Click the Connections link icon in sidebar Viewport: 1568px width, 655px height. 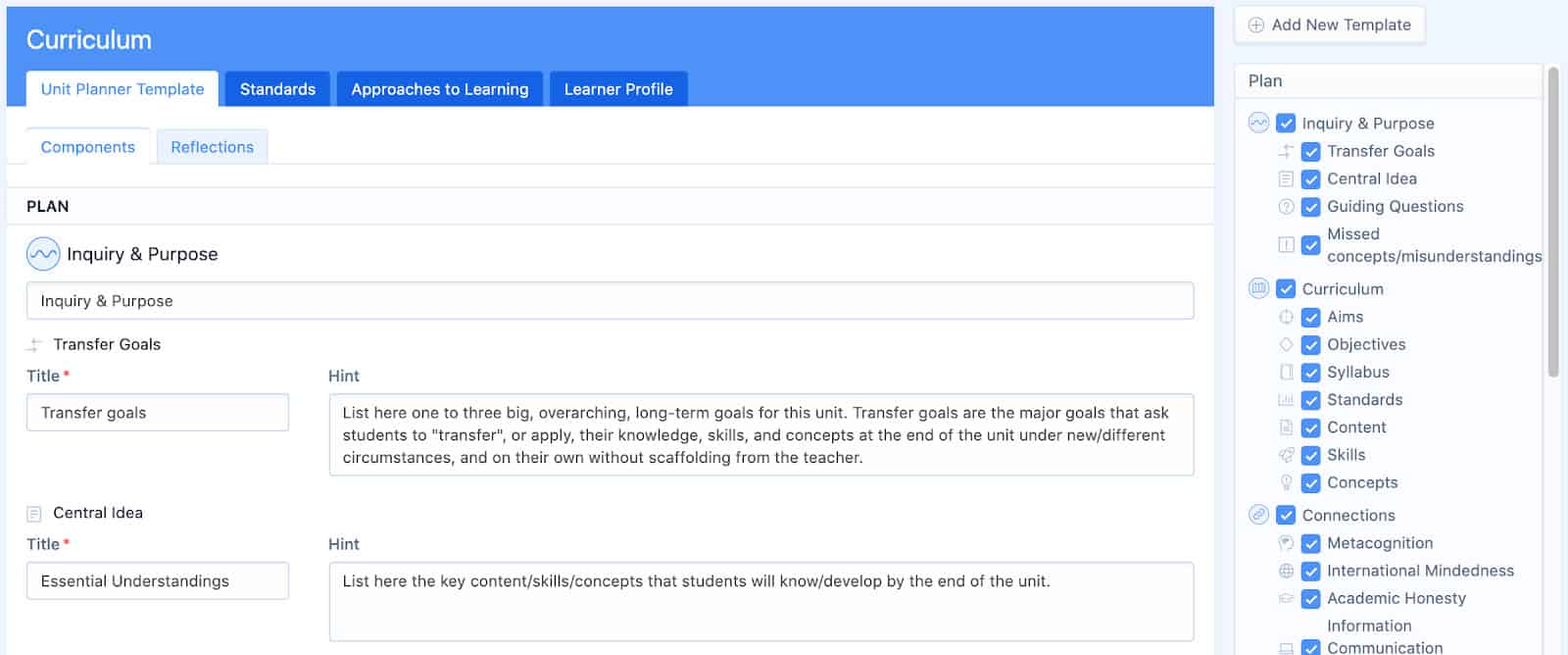(1258, 515)
